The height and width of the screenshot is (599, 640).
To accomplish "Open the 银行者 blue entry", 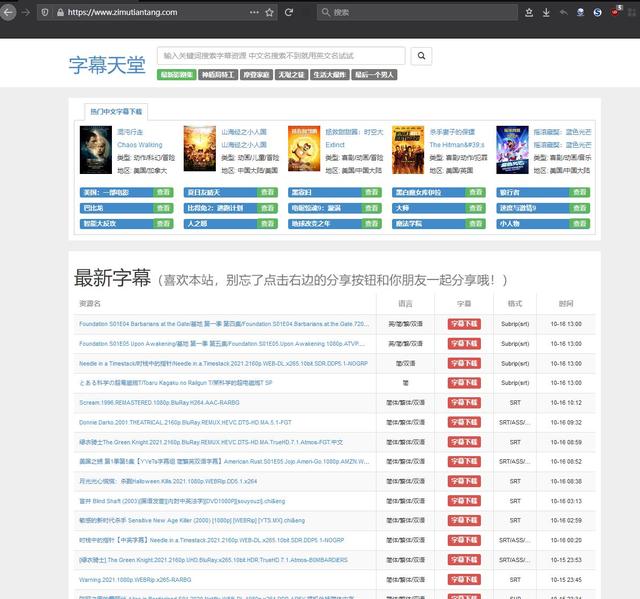I will click(533, 192).
